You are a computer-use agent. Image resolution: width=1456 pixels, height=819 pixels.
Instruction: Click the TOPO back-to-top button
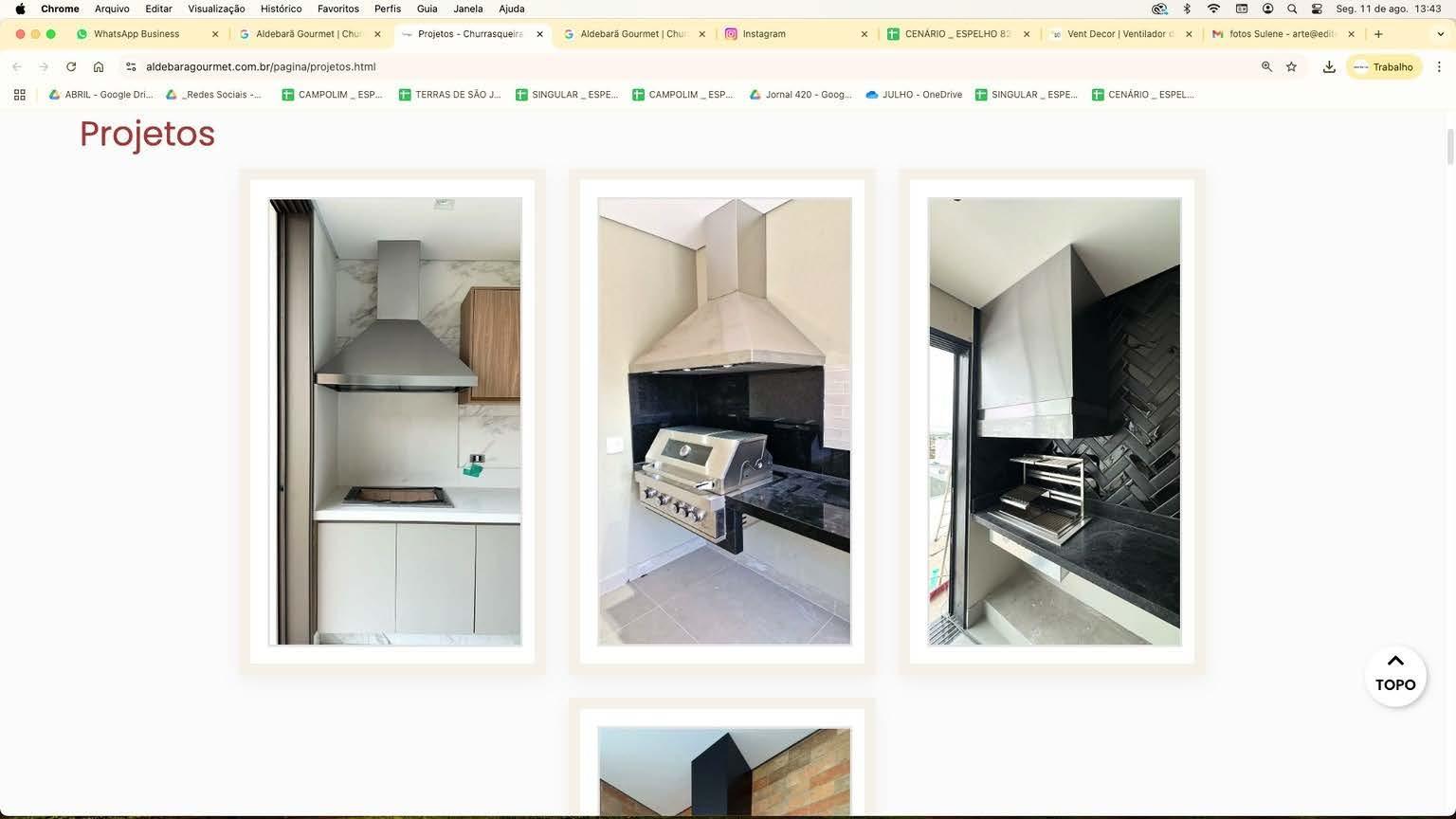pyautogui.click(x=1395, y=676)
